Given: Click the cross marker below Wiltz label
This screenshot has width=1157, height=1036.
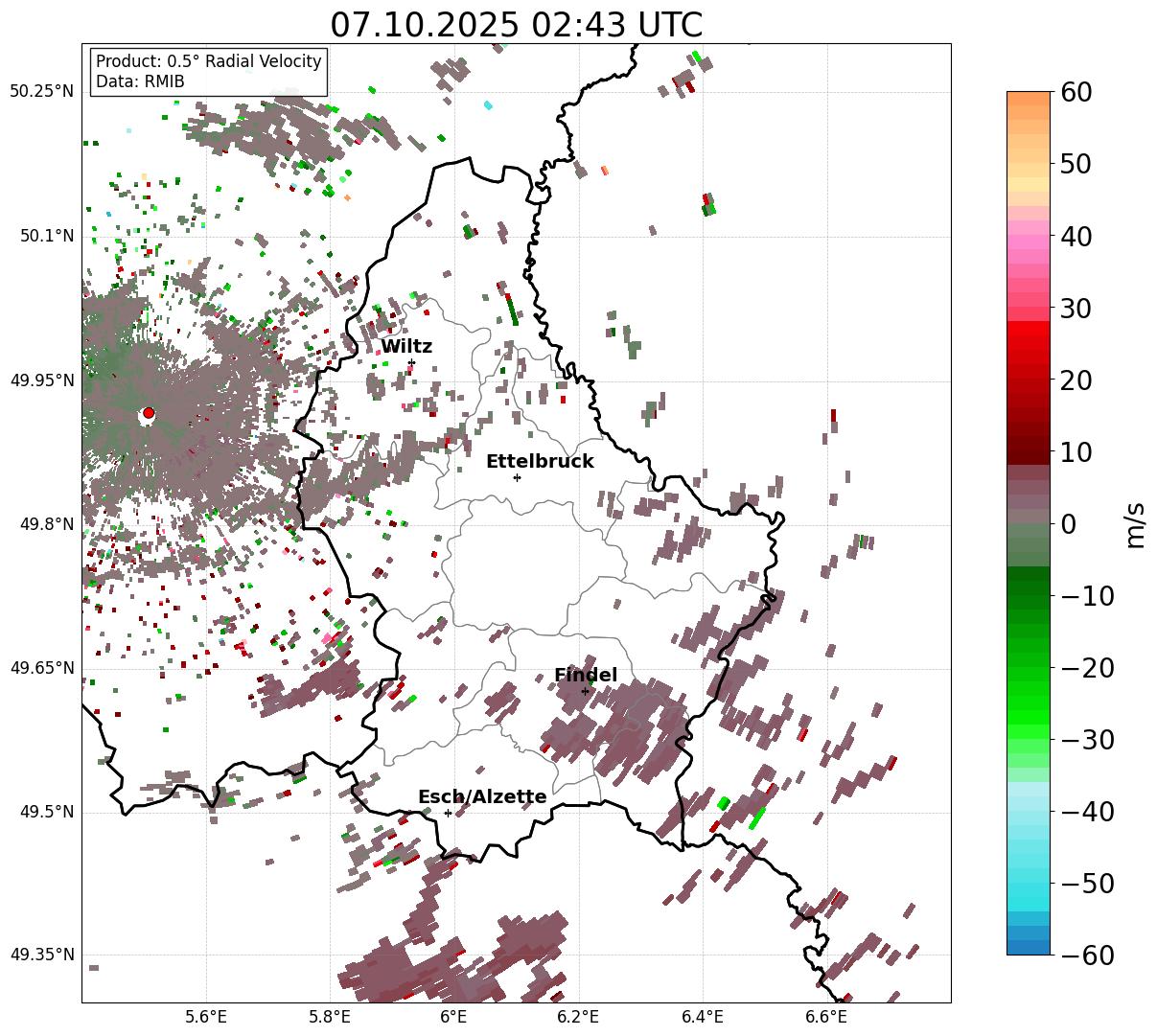Looking at the screenshot, I should click(x=411, y=362).
